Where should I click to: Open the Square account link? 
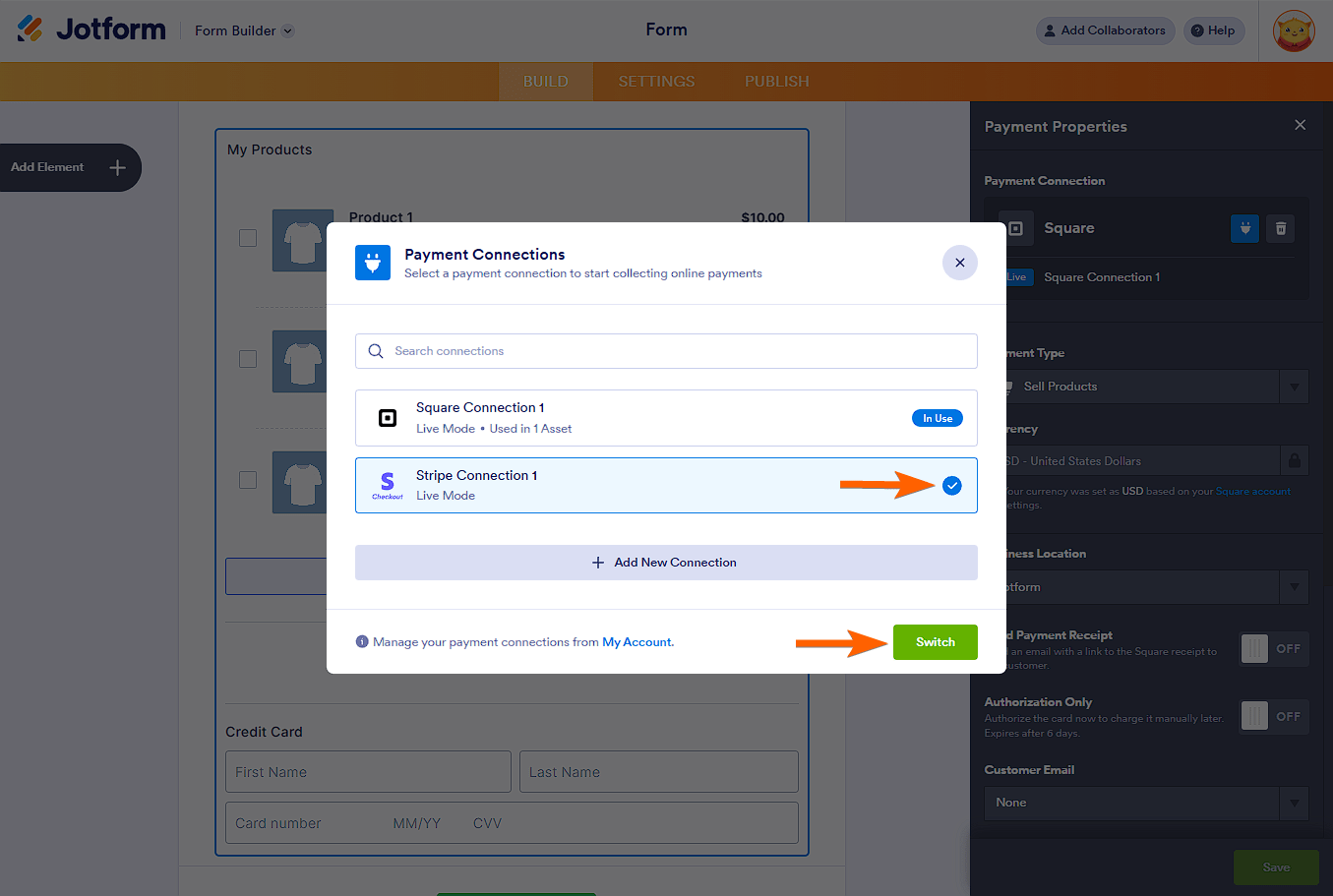click(1253, 491)
